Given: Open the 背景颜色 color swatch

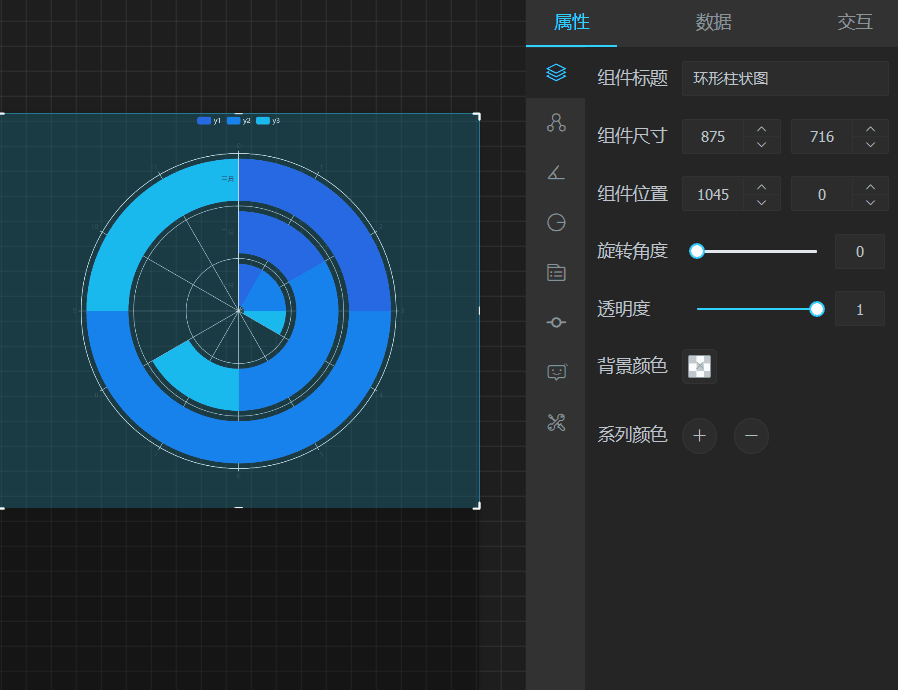Looking at the screenshot, I should click(699, 366).
